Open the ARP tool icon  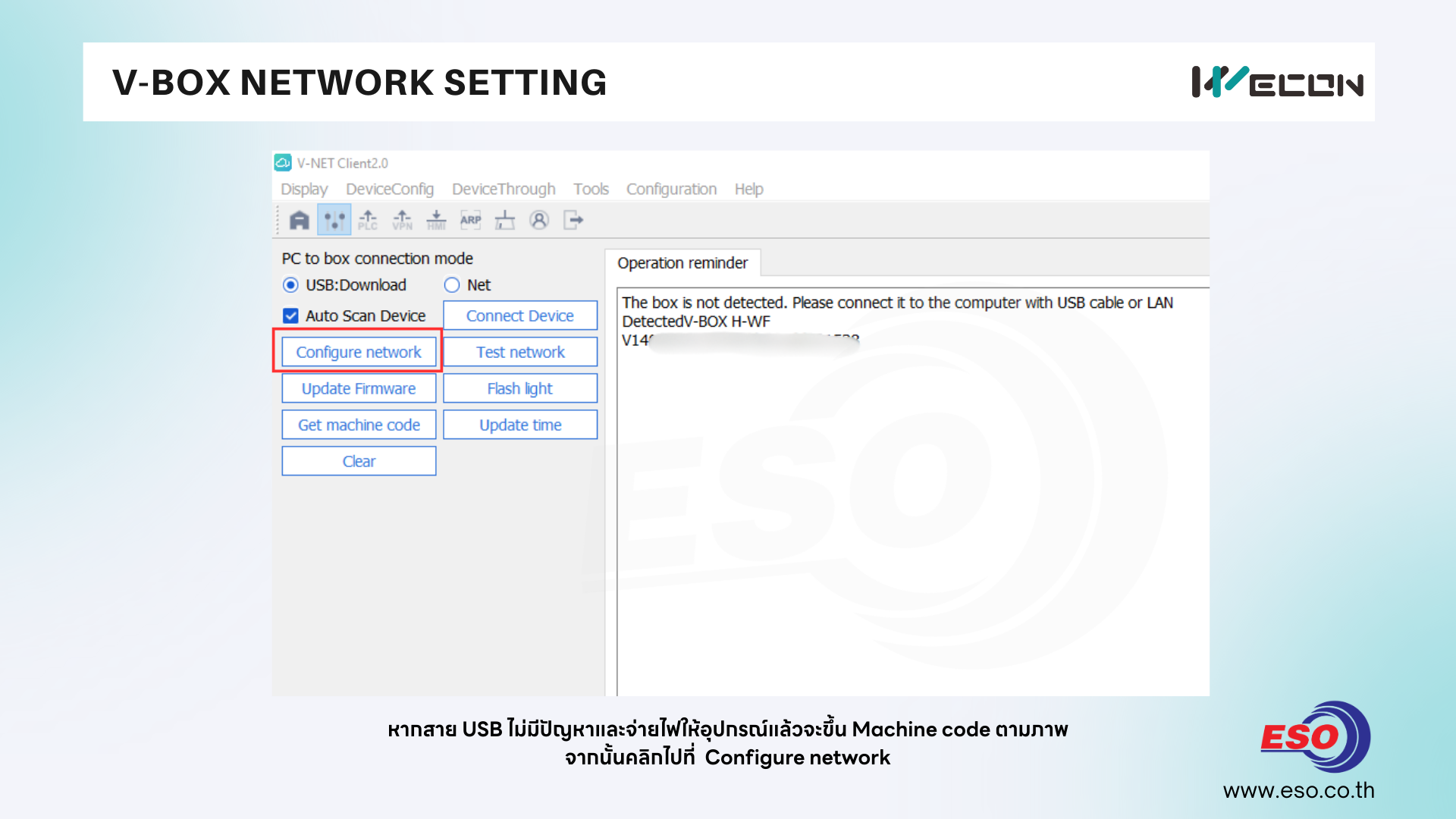[x=470, y=221]
